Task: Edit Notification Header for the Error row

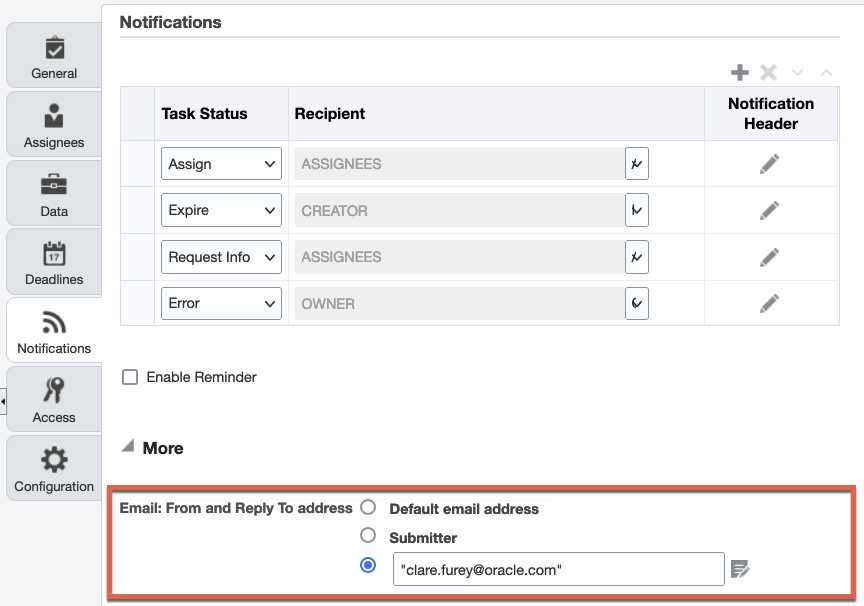Action: tap(770, 303)
